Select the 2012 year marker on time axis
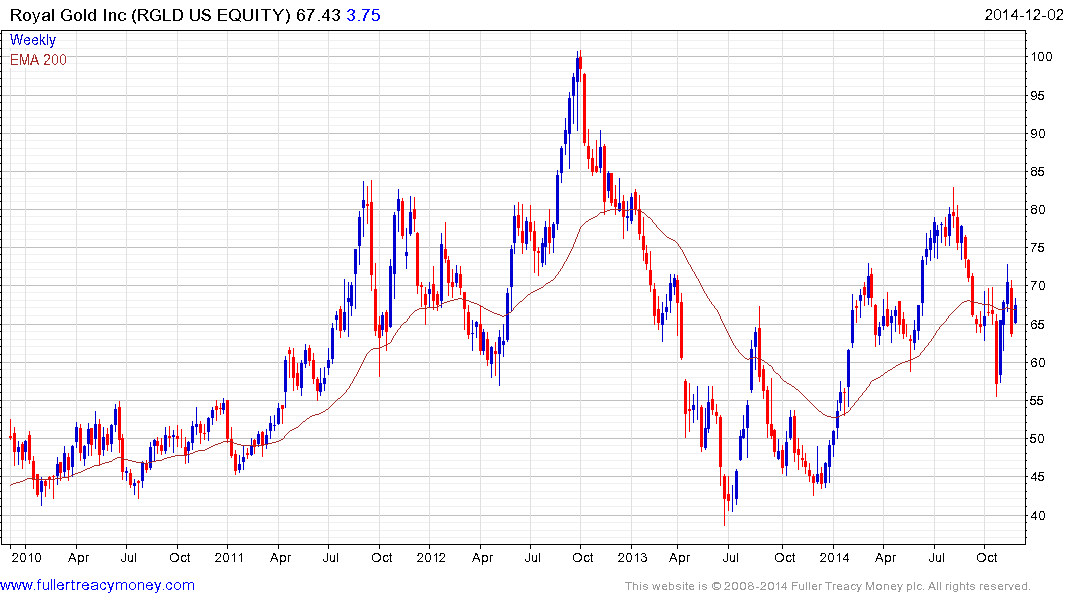This screenshot has width=1075, height=600. coord(431,557)
